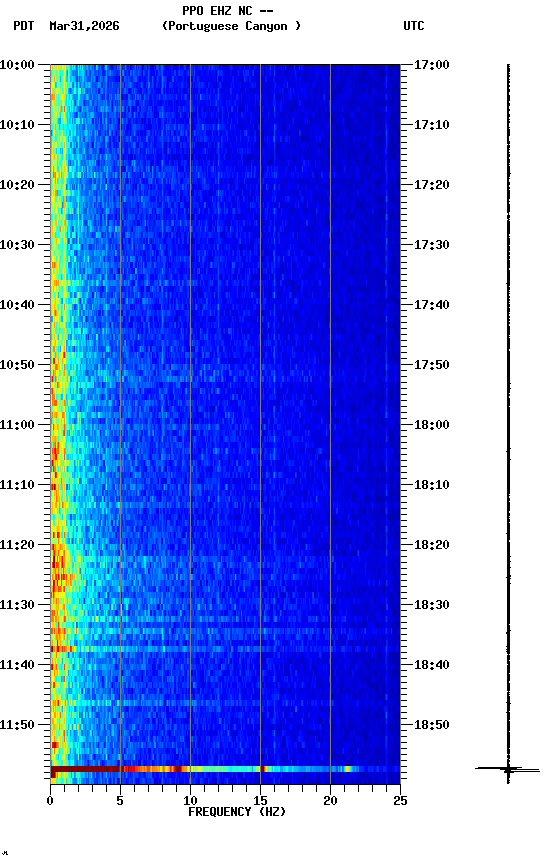Click the 11:50 PDT time label
The height and width of the screenshot is (864, 552).
click(17, 726)
